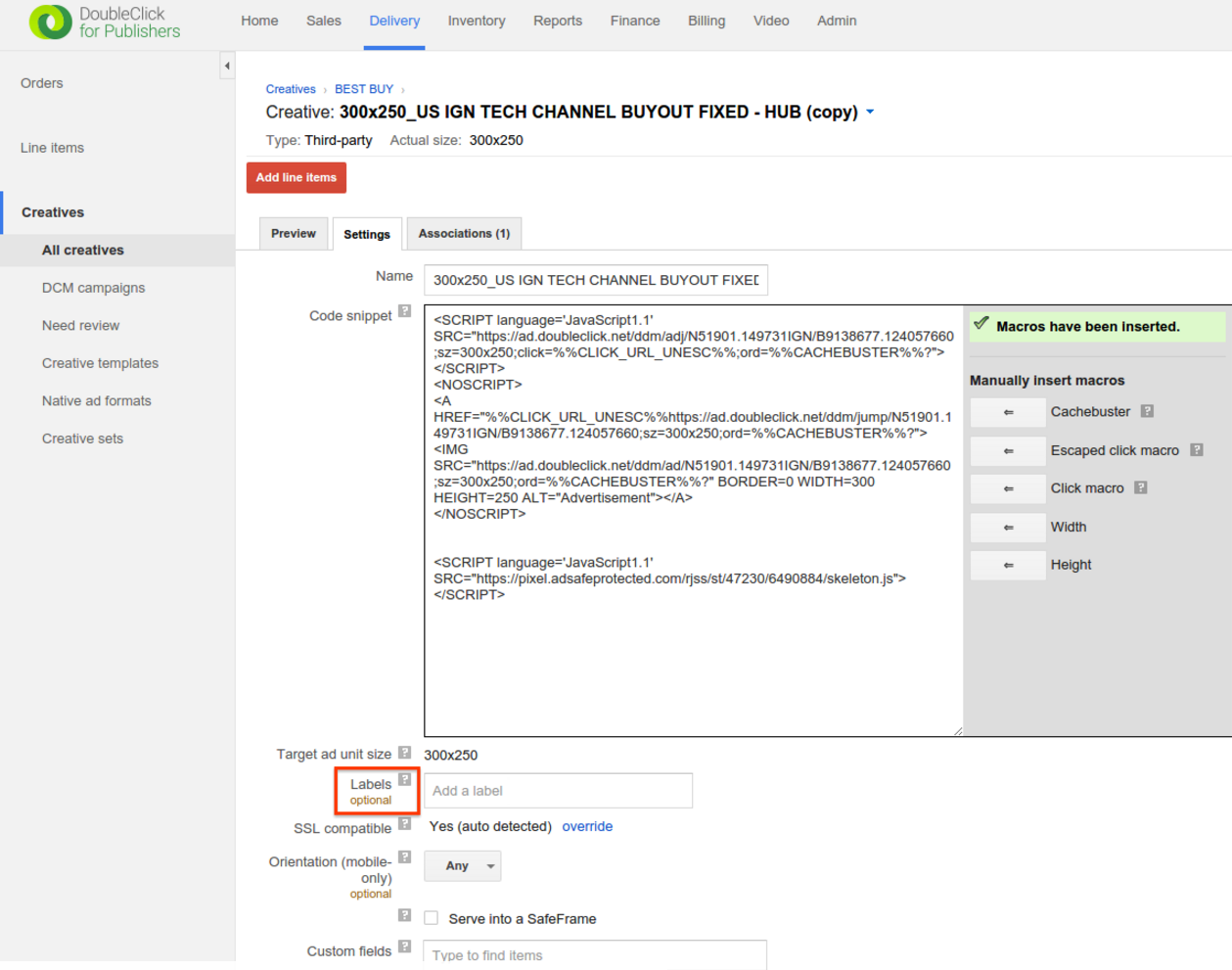Enable Serve into a SafeFrame checkbox
This screenshot has height=970, width=1232.
point(432,918)
